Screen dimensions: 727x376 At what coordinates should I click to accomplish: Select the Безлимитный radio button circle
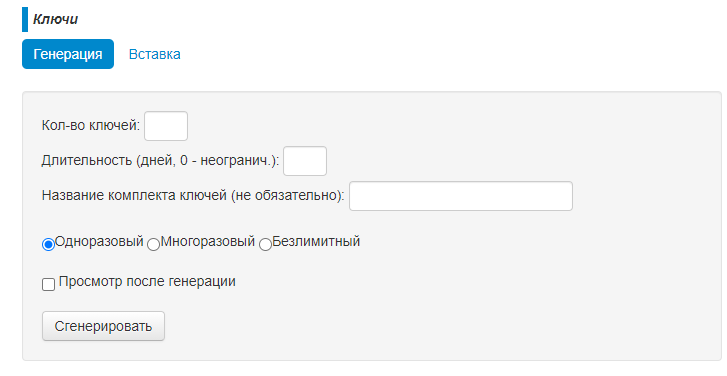(x=265, y=244)
